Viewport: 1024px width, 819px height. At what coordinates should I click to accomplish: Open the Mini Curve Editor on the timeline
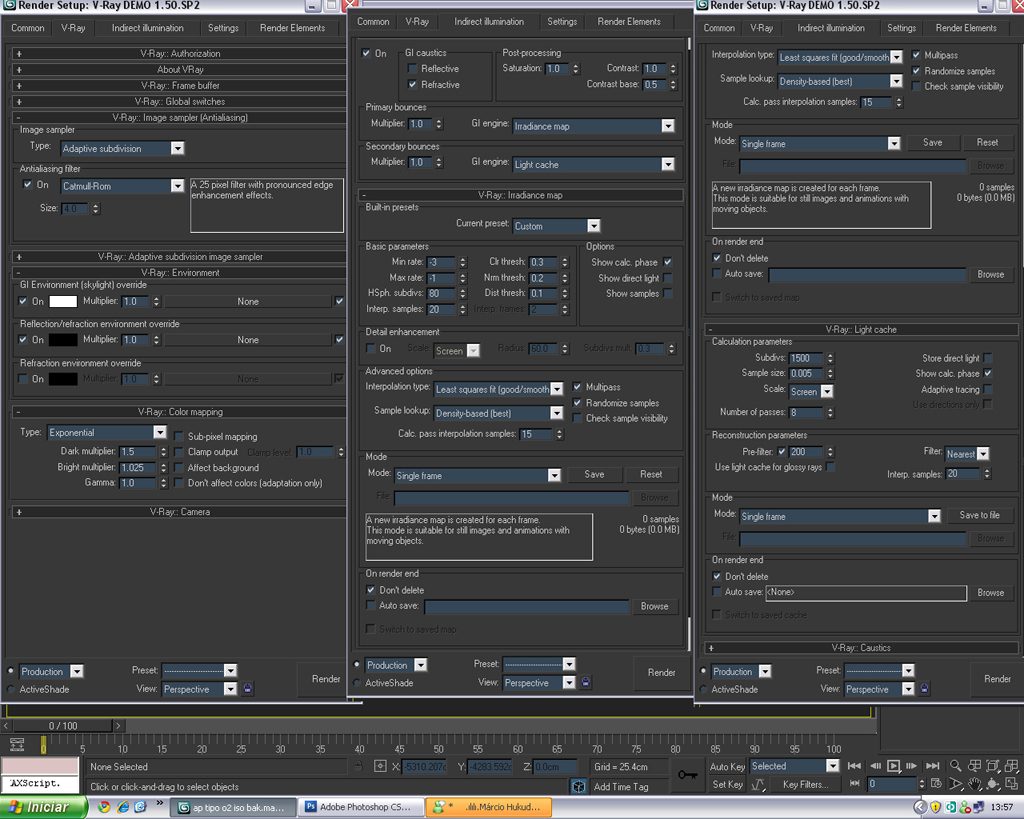pyautogui.click(x=17, y=744)
